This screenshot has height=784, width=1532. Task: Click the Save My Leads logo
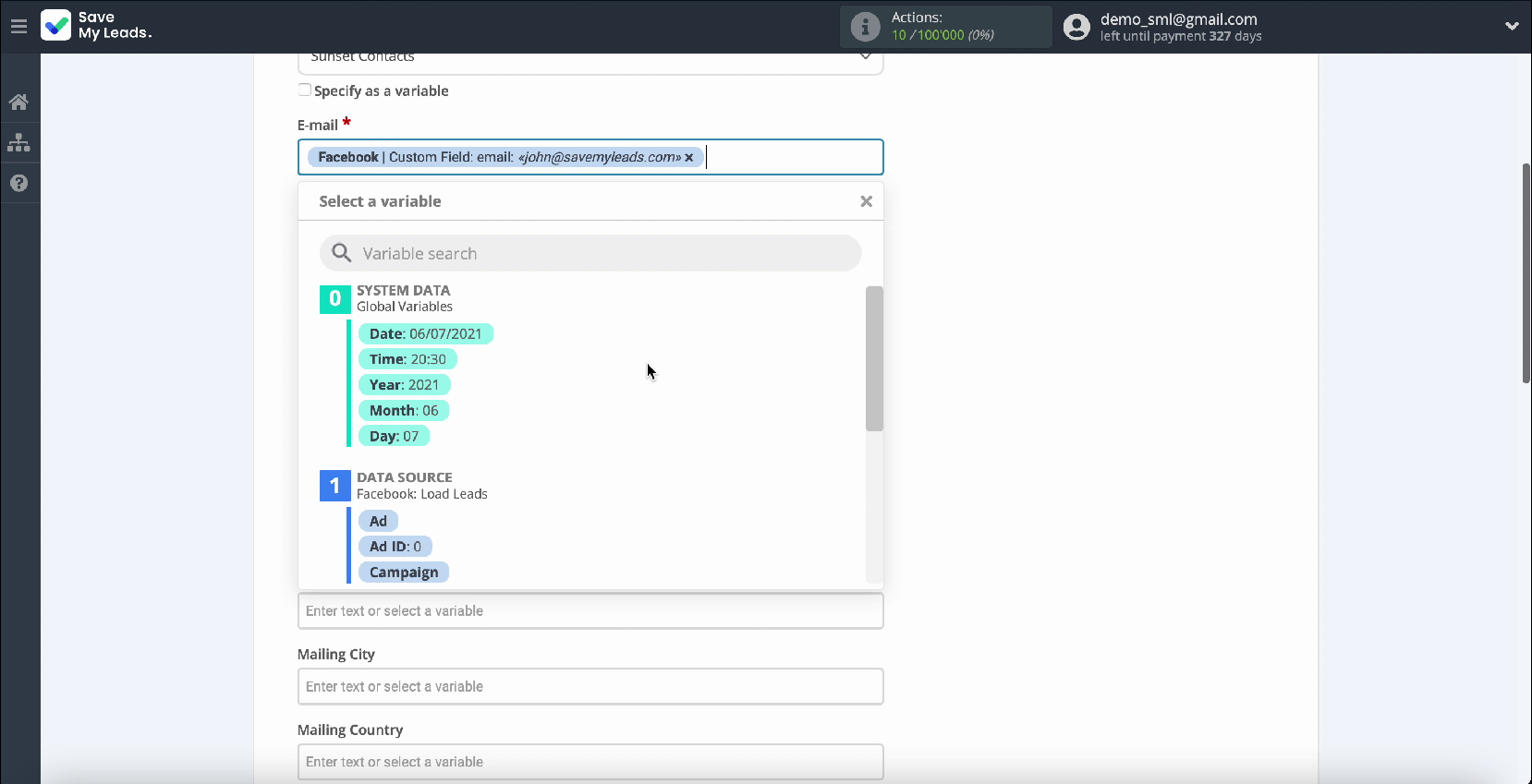click(97, 25)
